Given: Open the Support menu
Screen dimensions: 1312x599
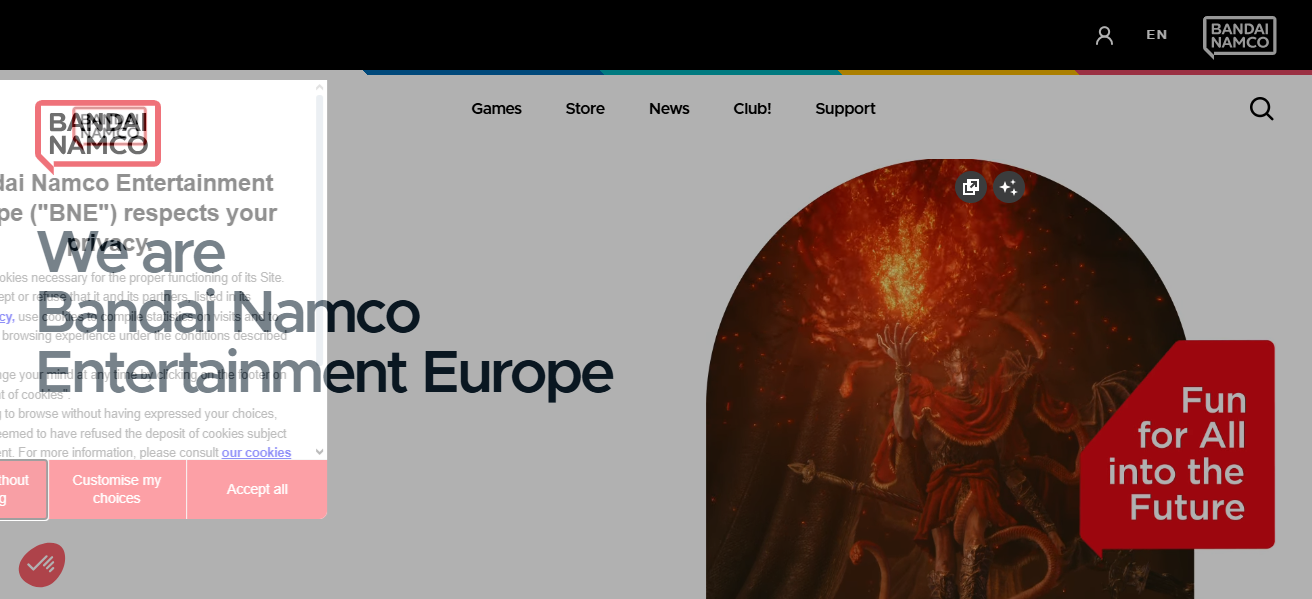Looking at the screenshot, I should 845,108.
